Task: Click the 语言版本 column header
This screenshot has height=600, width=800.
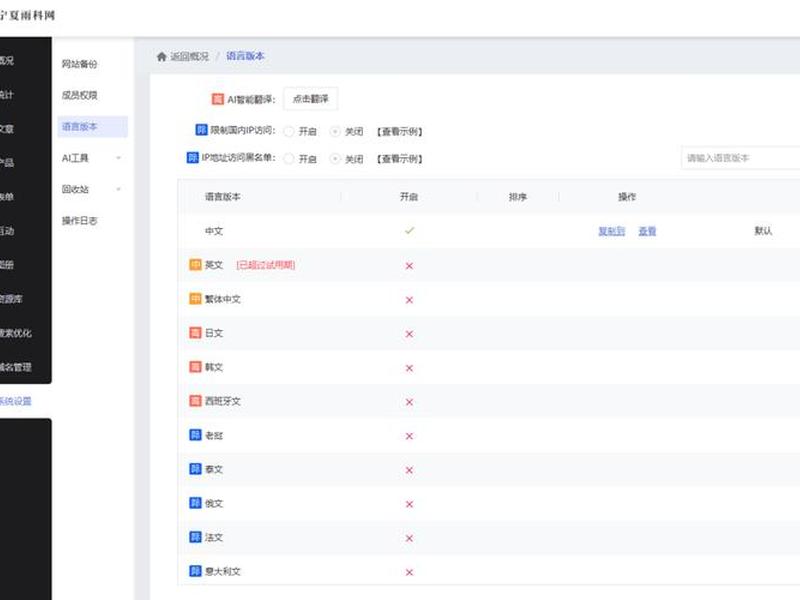Action: [x=222, y=197]
